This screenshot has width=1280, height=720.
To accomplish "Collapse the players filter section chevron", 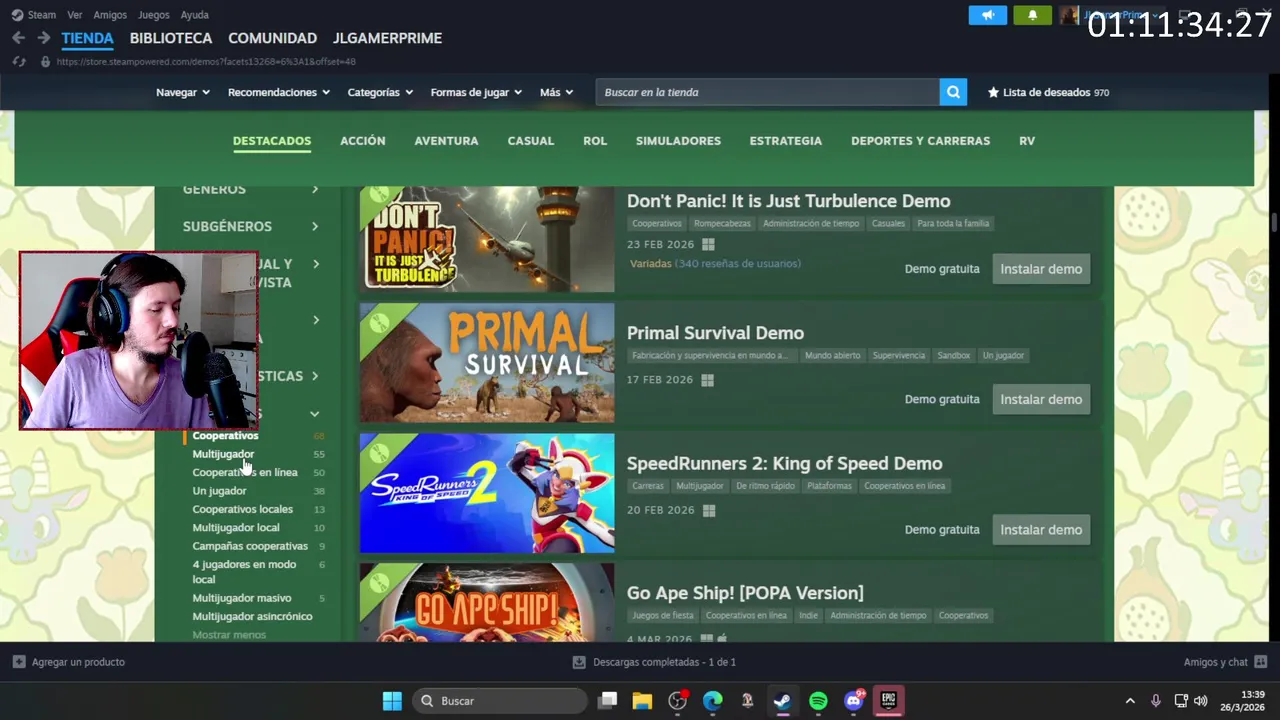I will pos(314,414).
